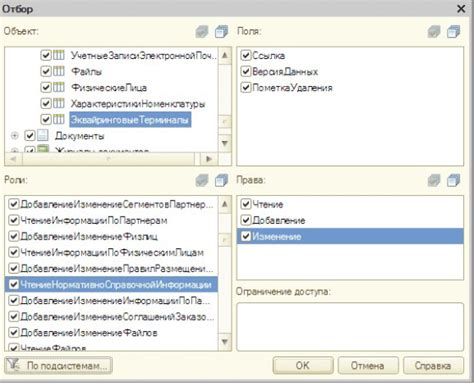Toggle ДобавлениеИзменениеФайлов role checkbox
Screen dimensions: 474x386
13,332
